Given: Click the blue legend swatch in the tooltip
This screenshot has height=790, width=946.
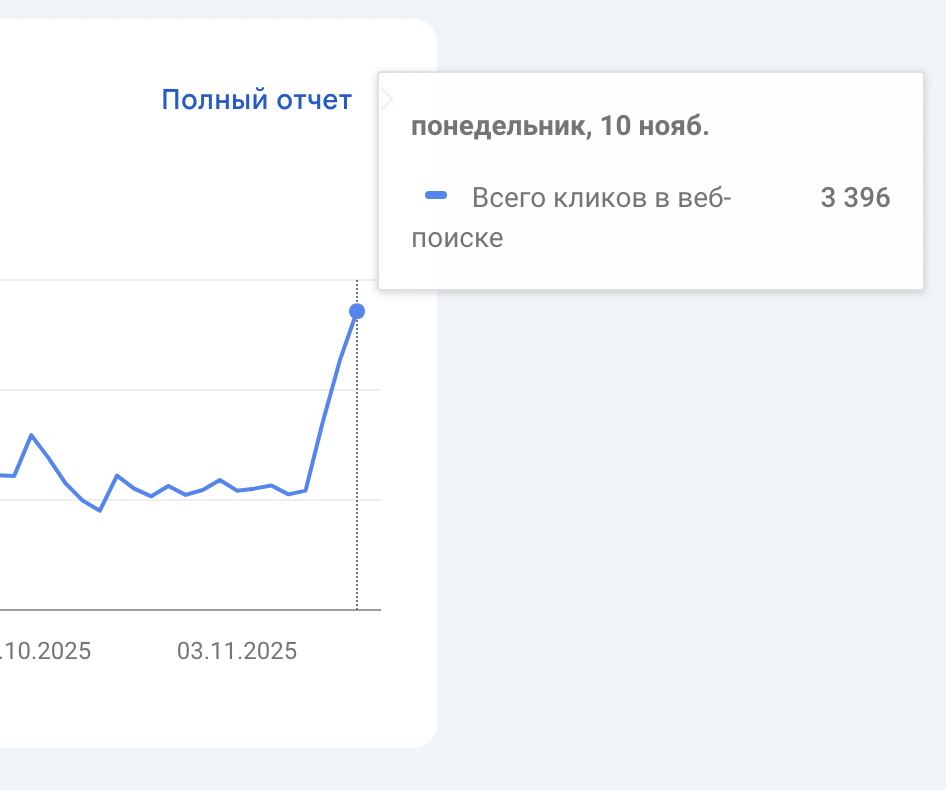Looking at the screenshot, I should [x=436, y=196].
